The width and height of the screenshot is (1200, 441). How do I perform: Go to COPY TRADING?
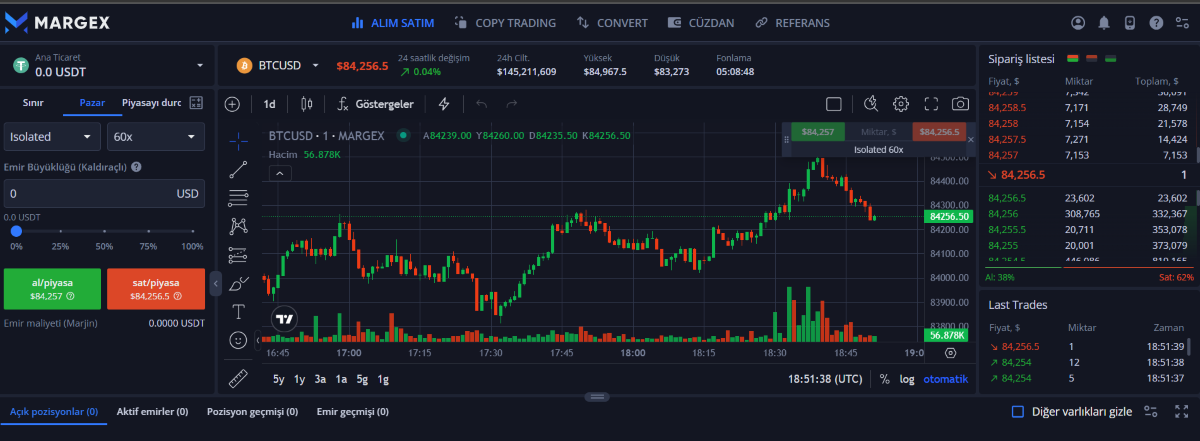click(x=503, y=22)
